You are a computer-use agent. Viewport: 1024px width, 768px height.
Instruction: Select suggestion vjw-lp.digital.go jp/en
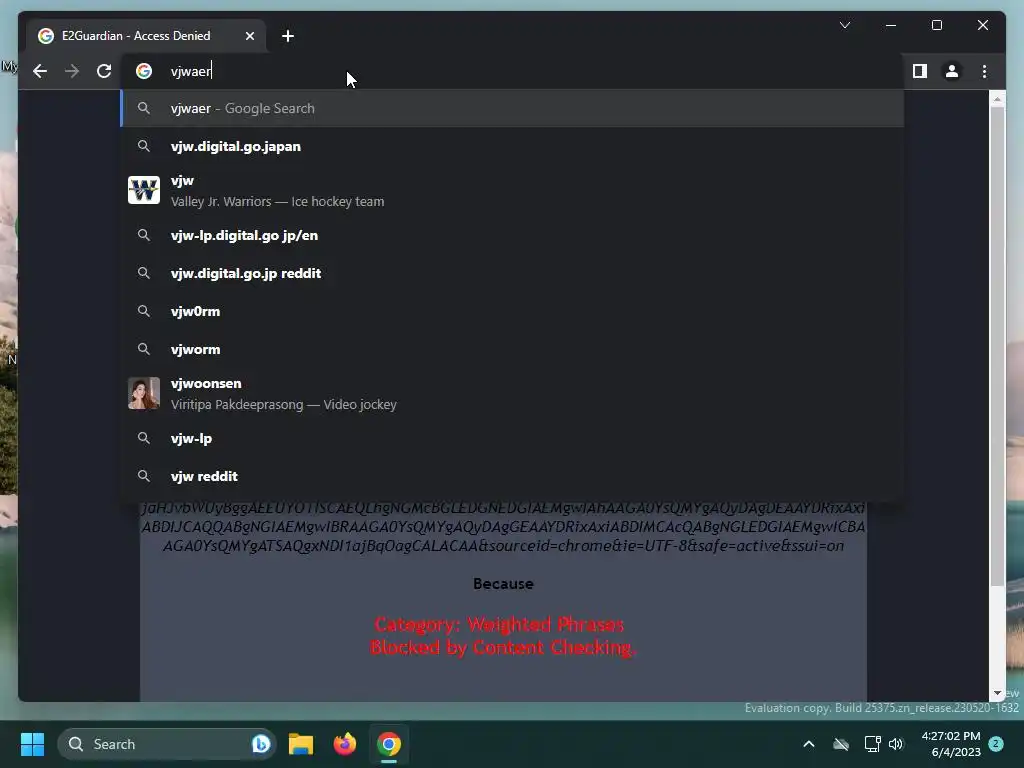tap(512, 235)
